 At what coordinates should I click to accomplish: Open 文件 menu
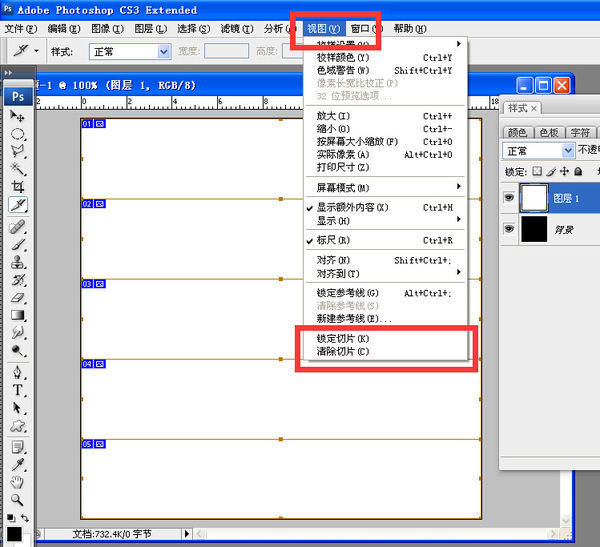(x=21, y=29)
